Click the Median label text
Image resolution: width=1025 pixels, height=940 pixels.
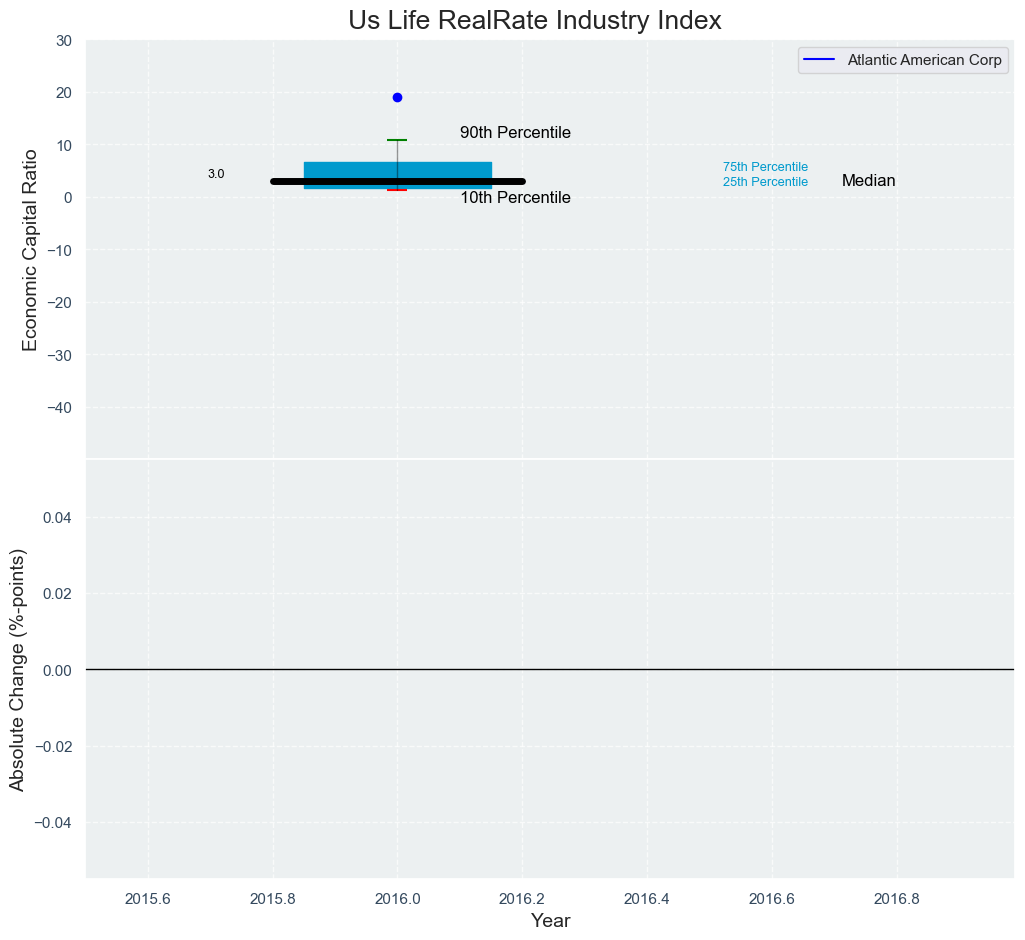click(x=868, y=181)
